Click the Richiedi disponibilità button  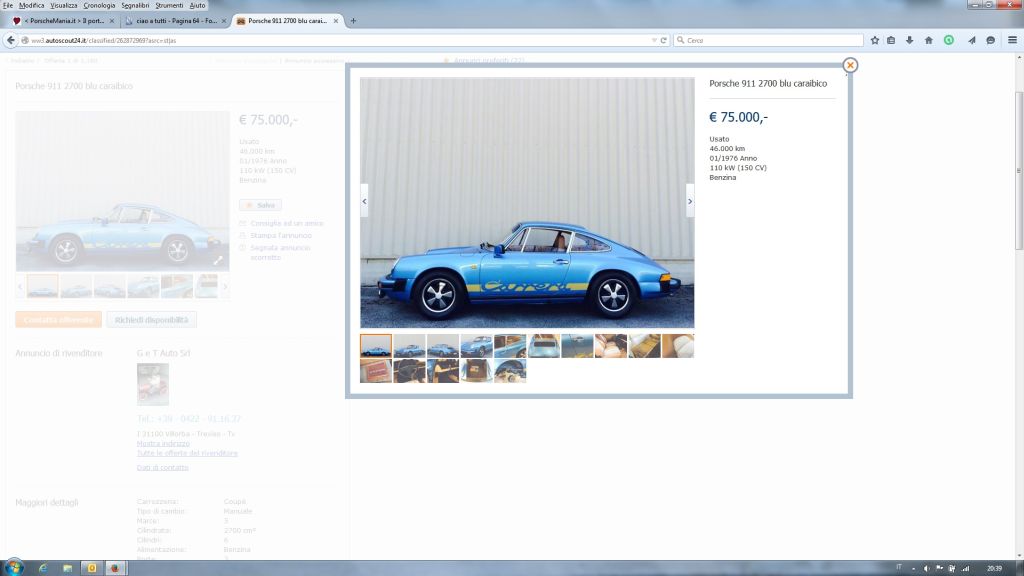pos(152,320)
